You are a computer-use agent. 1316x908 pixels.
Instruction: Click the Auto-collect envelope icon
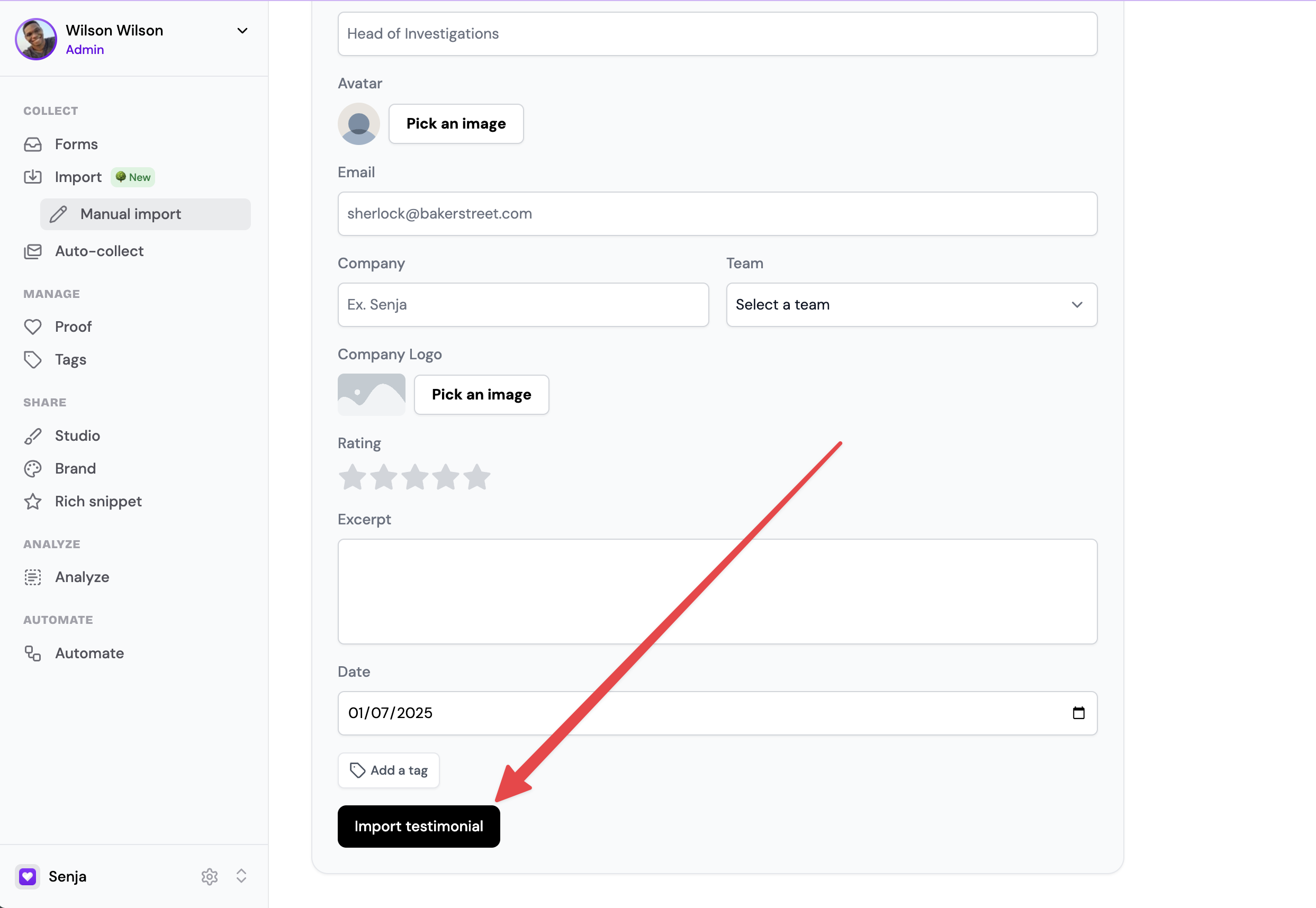[x=32, y=251]
